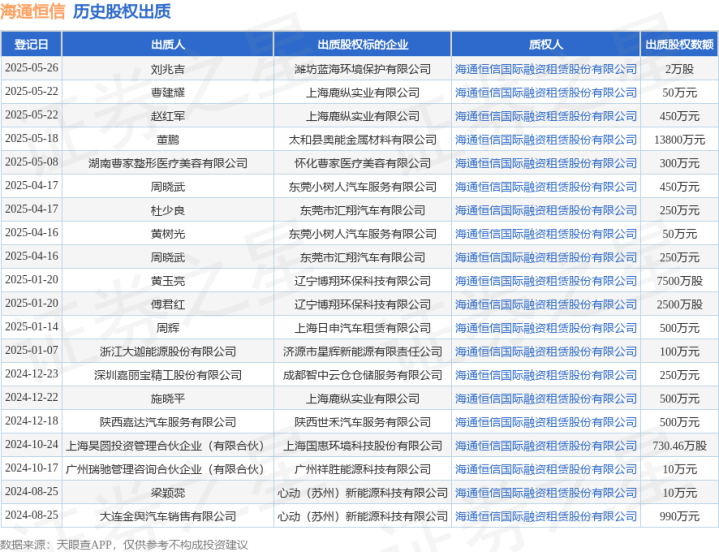Image resolution: width=719 pixels, height=552 pixels.
Task: Select the date cell 2024-12-22
Action: coord(32,397)
